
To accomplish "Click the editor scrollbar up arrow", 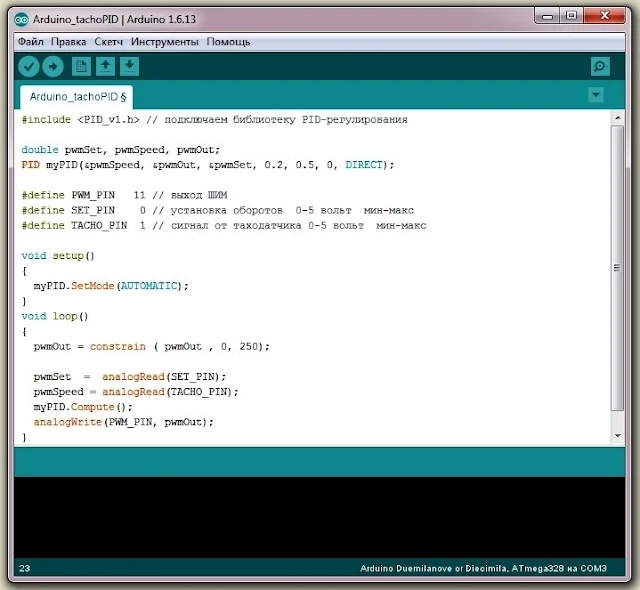I will (618, 118).
